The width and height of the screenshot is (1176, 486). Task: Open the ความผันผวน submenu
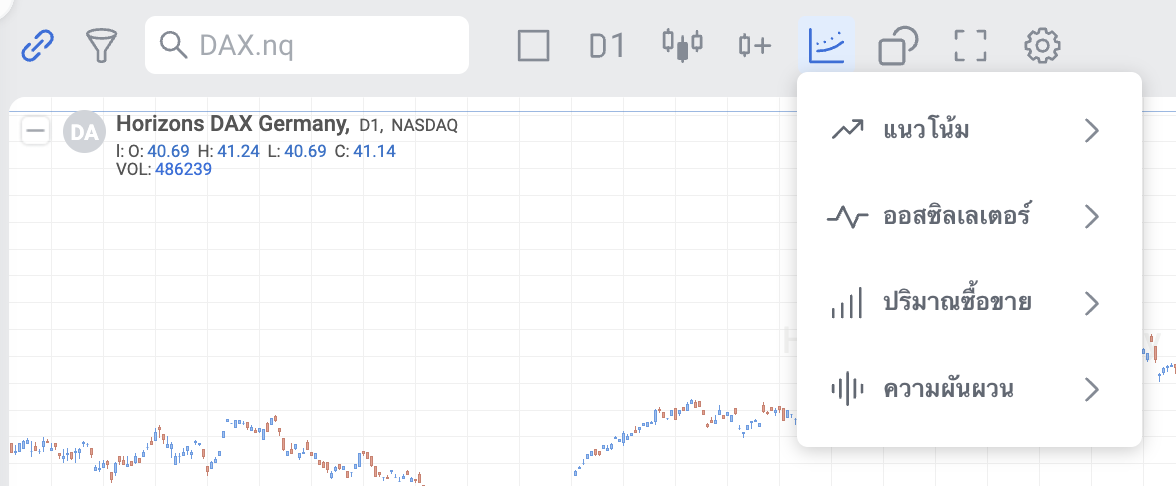pyautogui.click(x=969, y=389)
